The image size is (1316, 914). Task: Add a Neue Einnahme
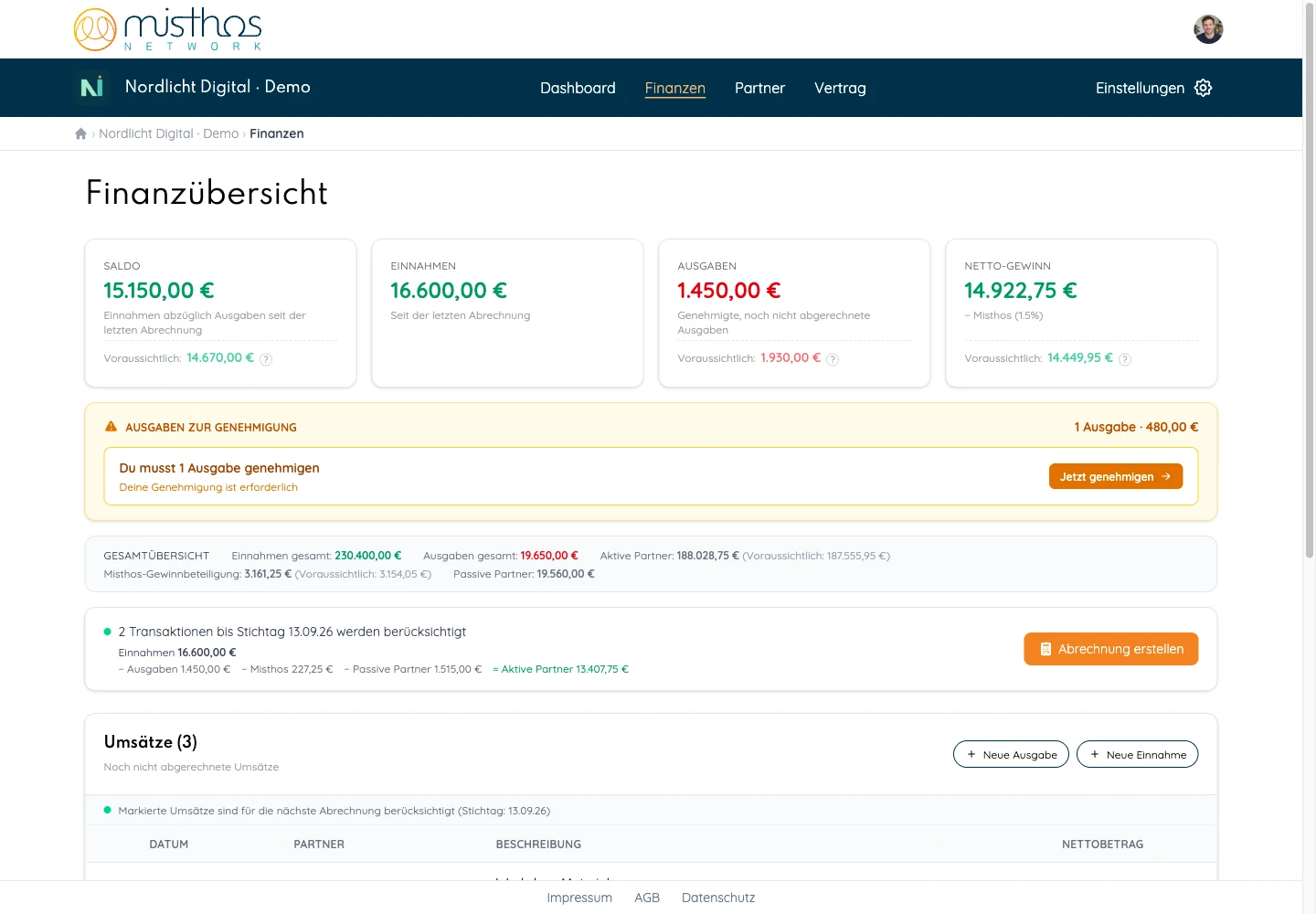point(1138,754)
